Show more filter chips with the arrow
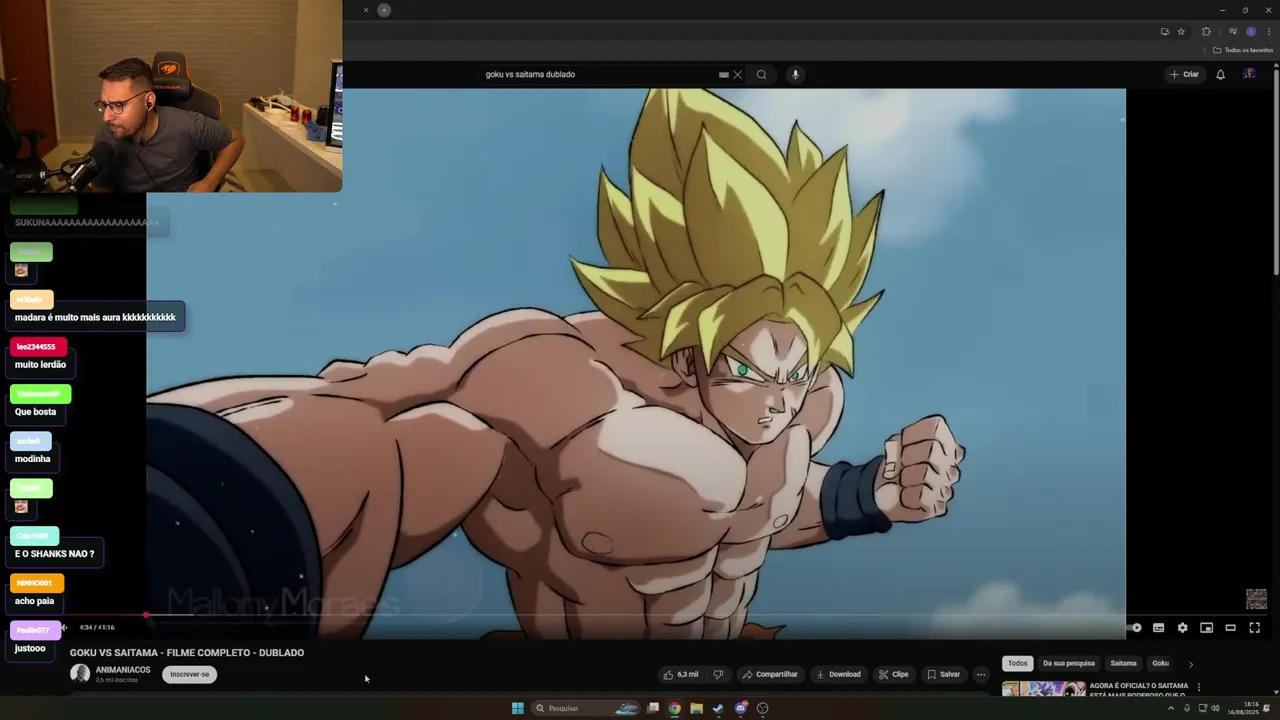Viewport: 1280px width, 720px height. pos(1190,664)
